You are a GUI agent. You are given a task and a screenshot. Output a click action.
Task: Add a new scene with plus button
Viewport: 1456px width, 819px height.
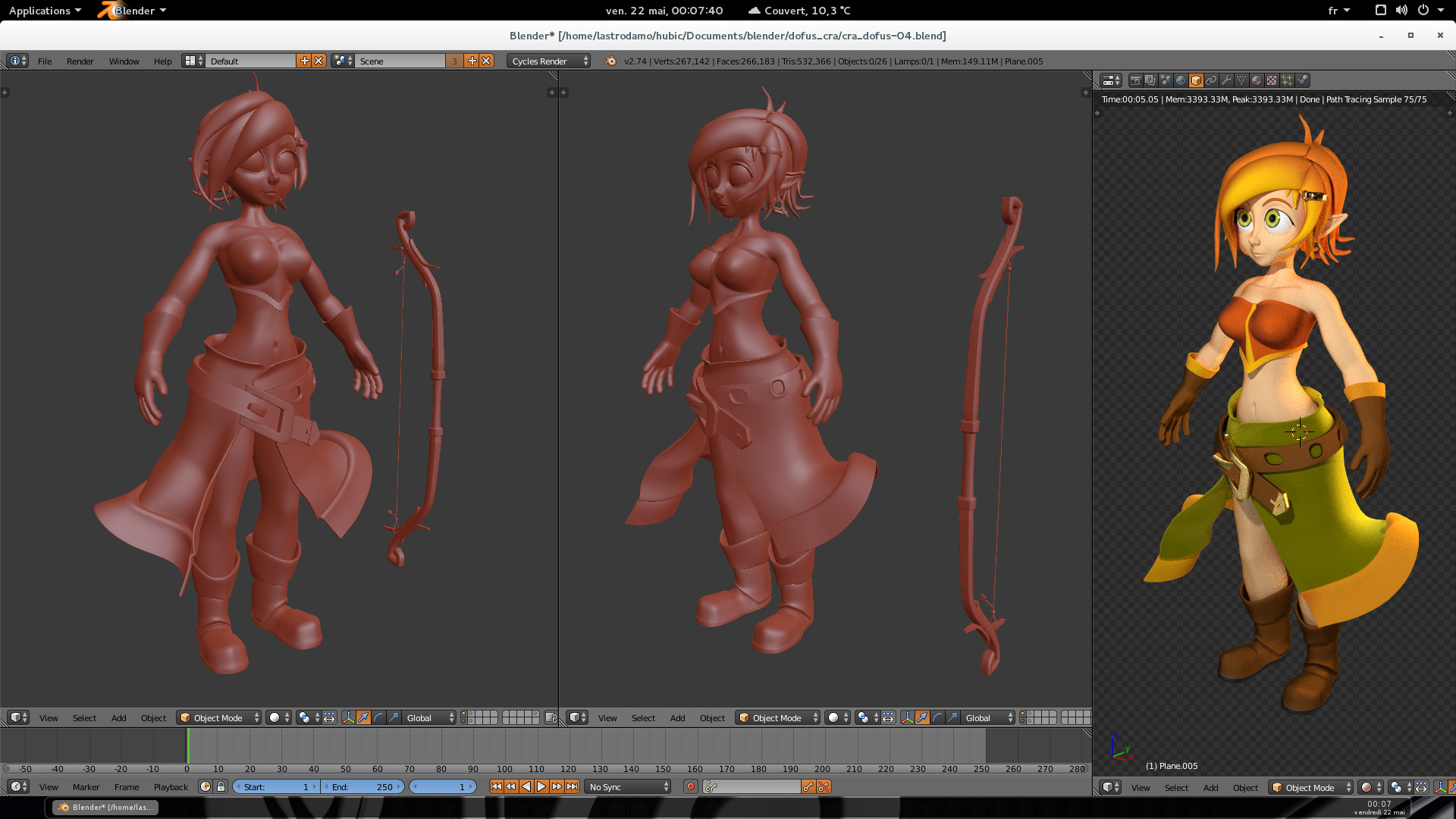point(472,61)
